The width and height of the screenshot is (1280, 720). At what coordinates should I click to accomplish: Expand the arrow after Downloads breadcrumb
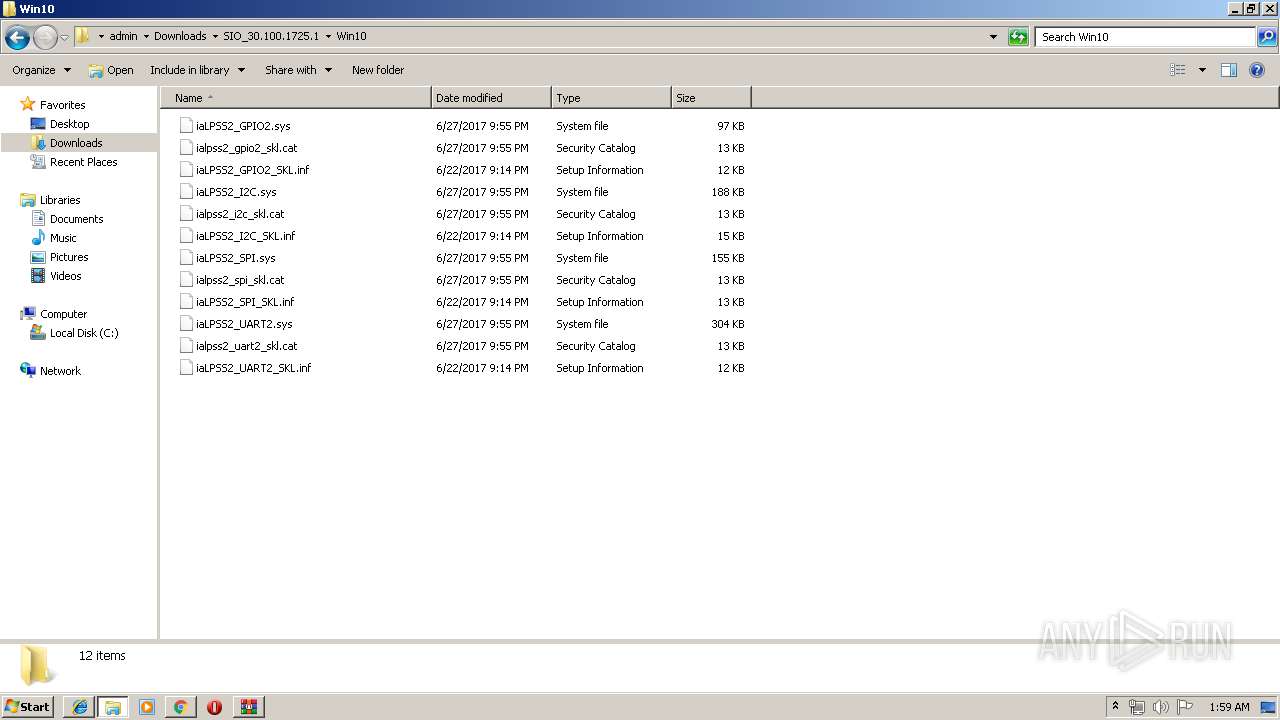point(214,37)
